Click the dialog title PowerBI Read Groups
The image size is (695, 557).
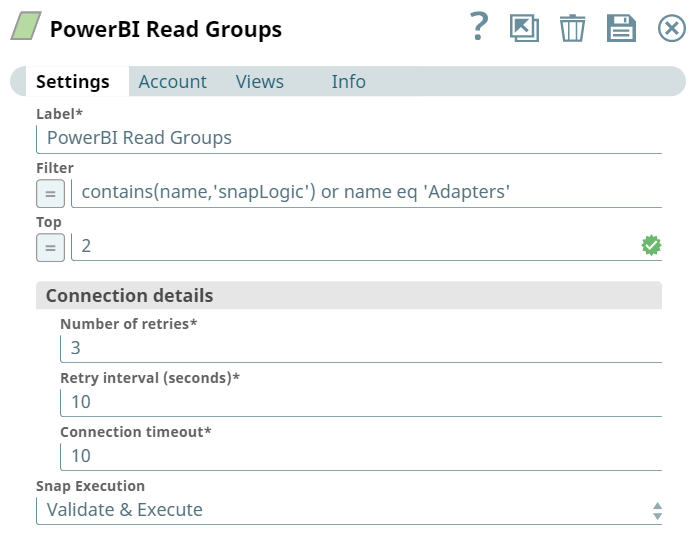click(166, 29)
